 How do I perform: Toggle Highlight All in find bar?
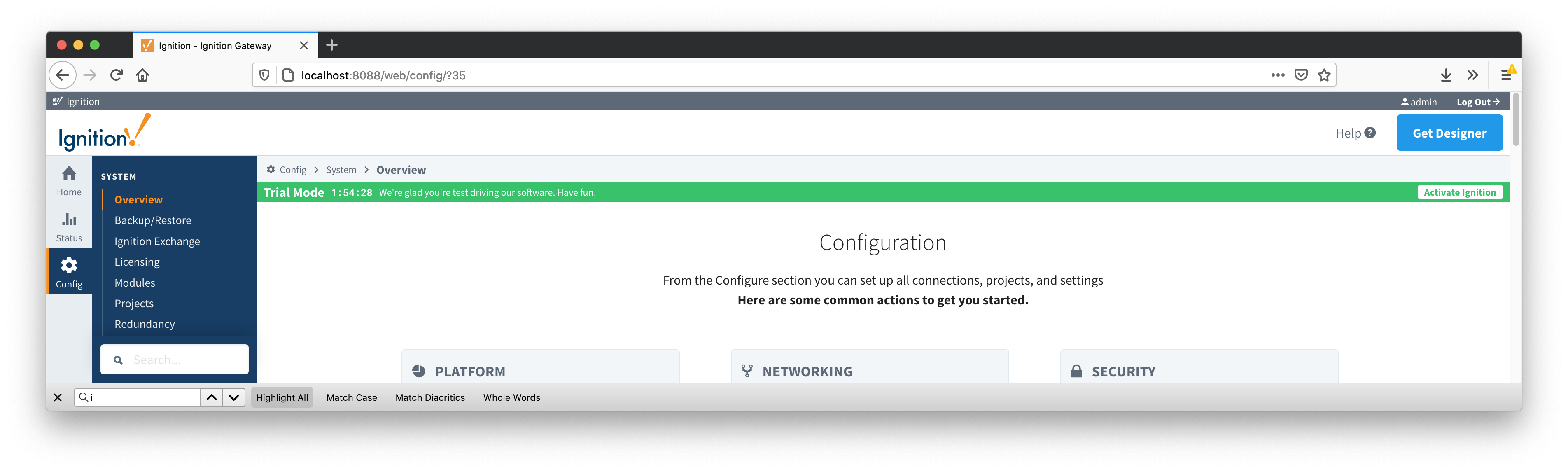tap(282, 397)
